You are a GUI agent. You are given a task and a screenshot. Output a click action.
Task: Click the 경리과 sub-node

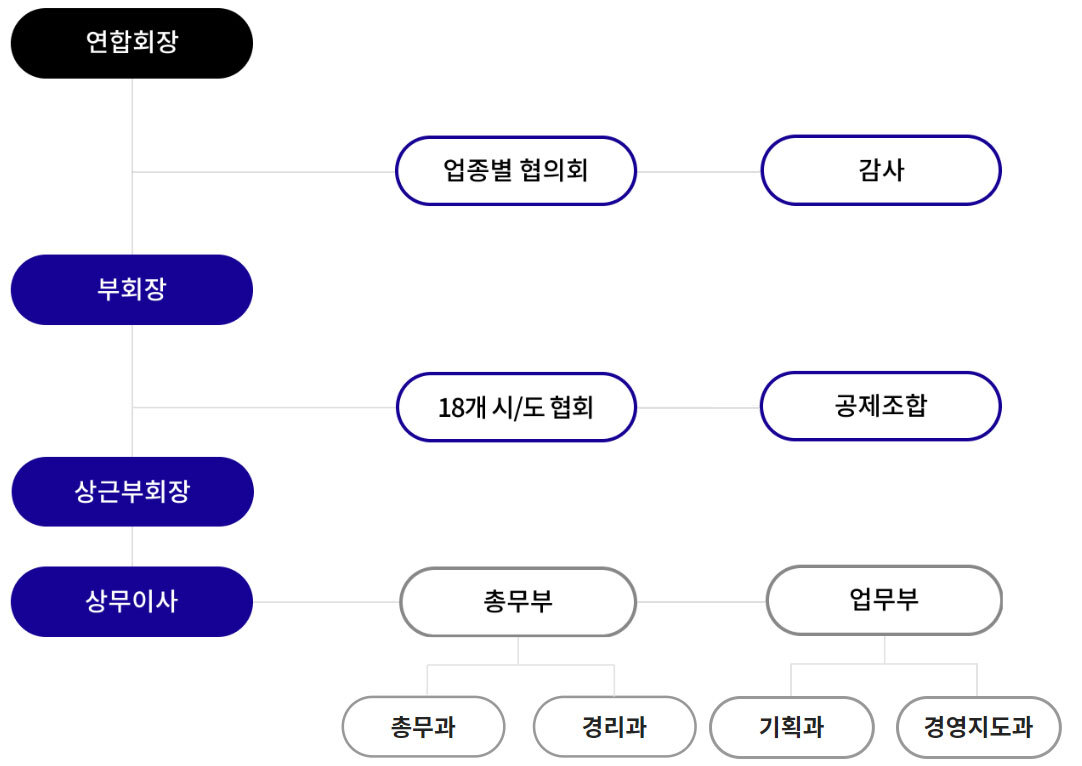click(614, 727)
